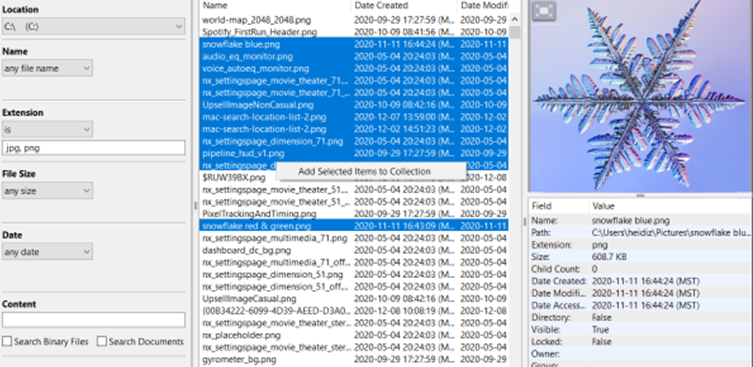The height and width of the screenshot is (367, 753).
Task: Sort by the Name column header
Action: [276, 6]
